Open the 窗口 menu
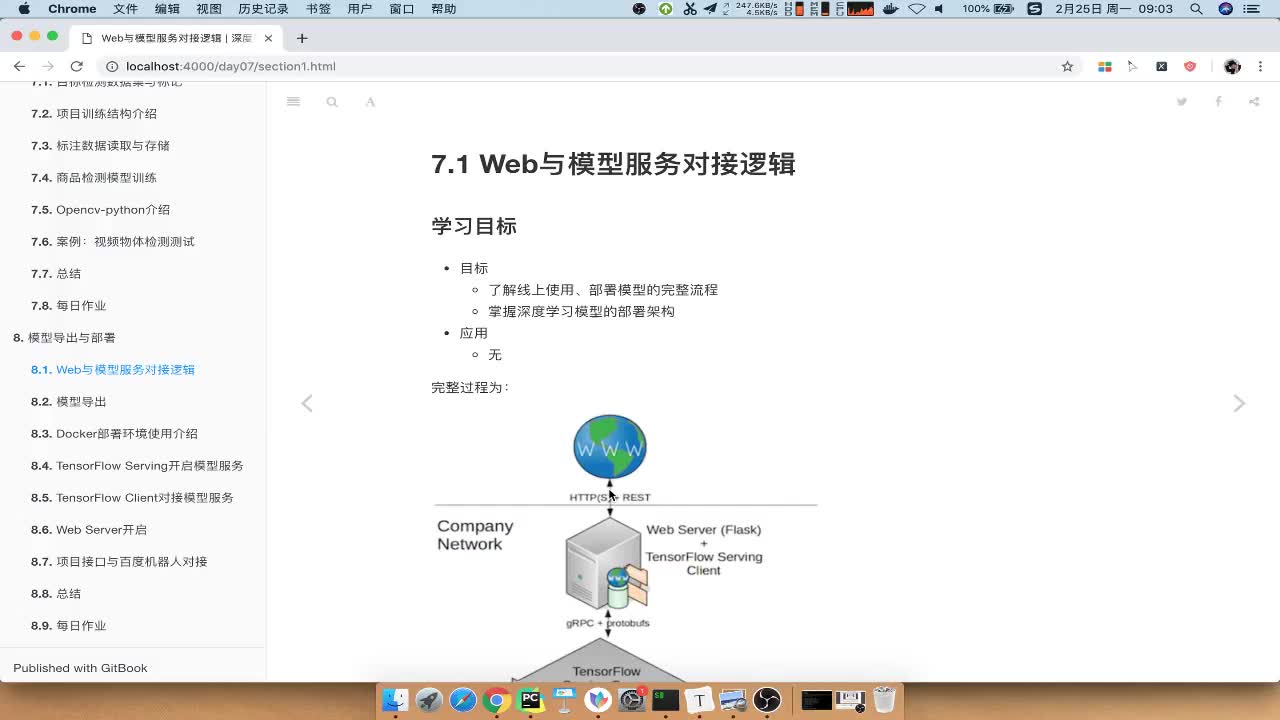The width and height of the screenshot is (1280, 720). pyautogui.click(x=402, y=9)
